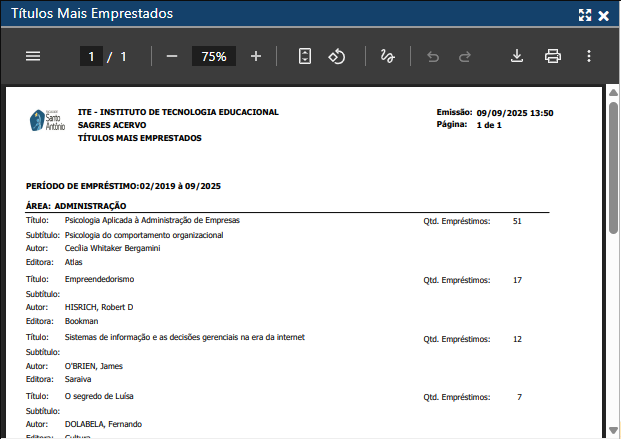The height and width of the screenshot is (439, 621).
Task: Click the zoom in plus button
Action: 256,57
